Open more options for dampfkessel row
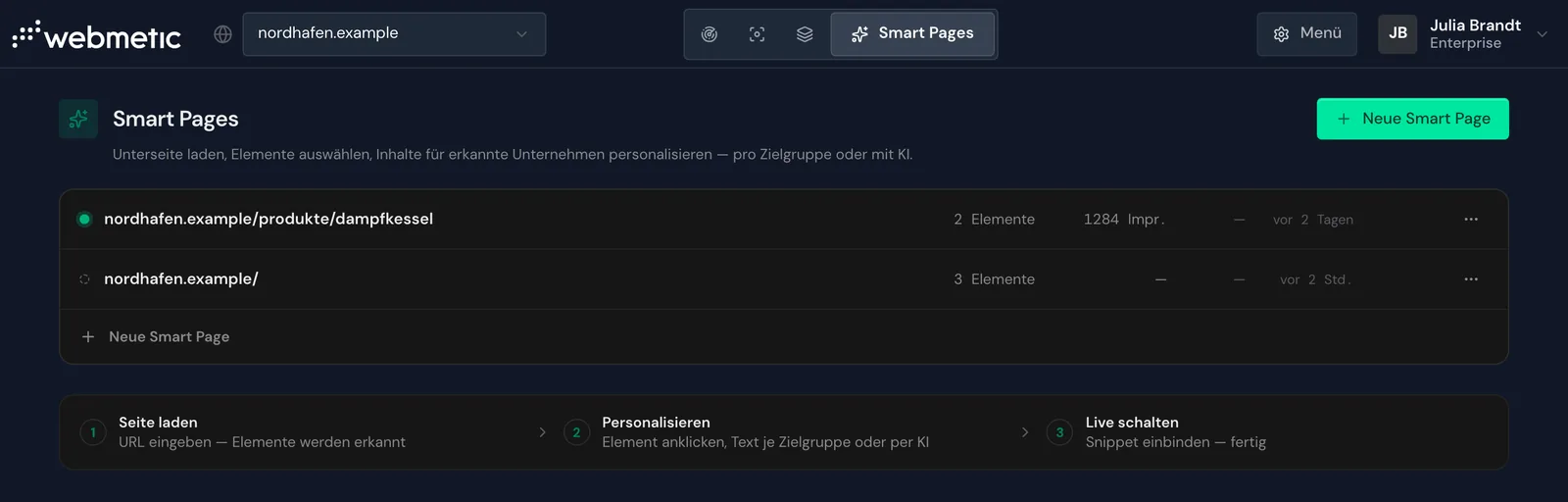This screenshot has height=502, width=1568. pyautogui.click(x=1471, y=220)
